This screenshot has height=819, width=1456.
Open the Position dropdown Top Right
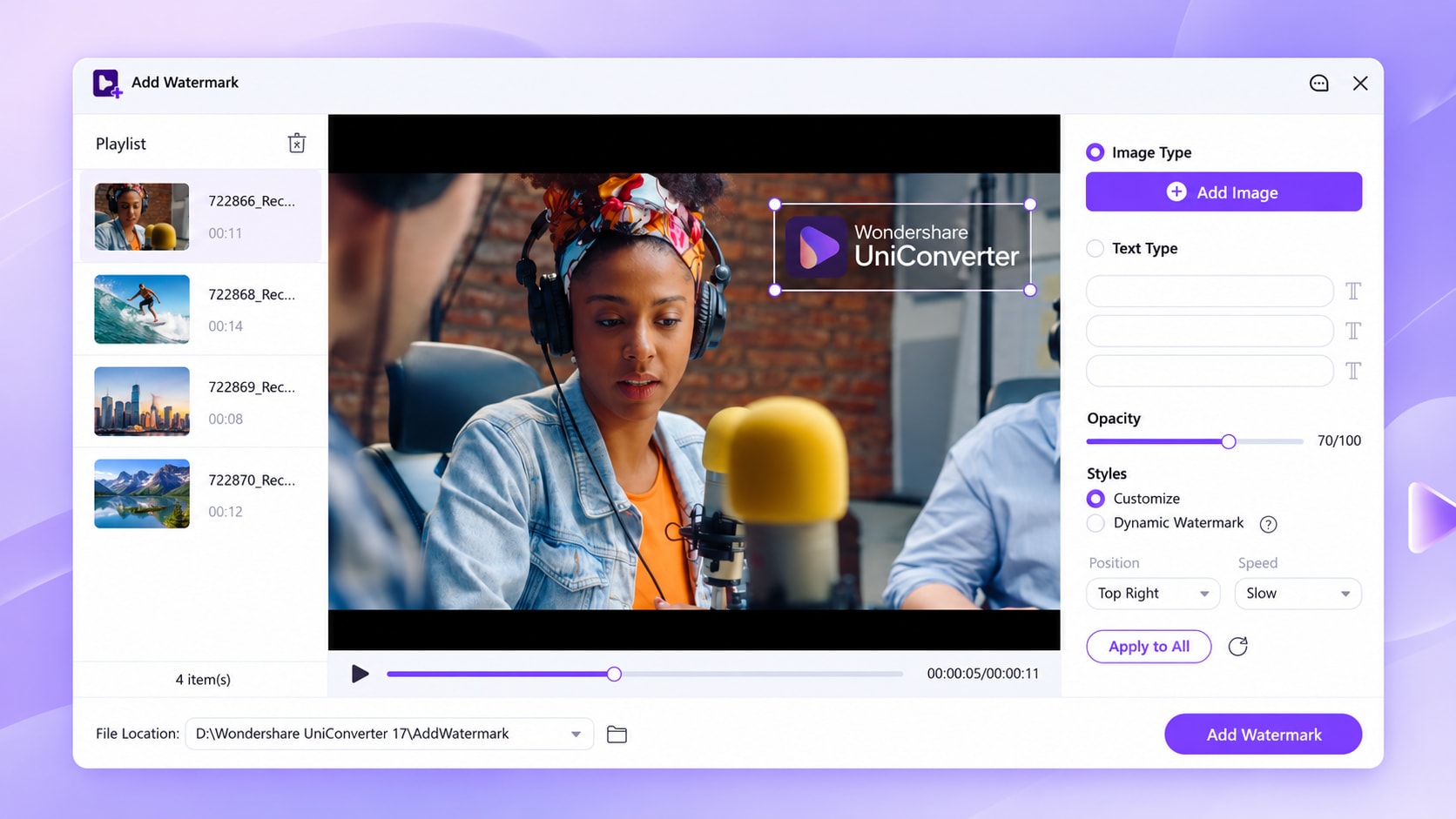[x=1153, y=594]
